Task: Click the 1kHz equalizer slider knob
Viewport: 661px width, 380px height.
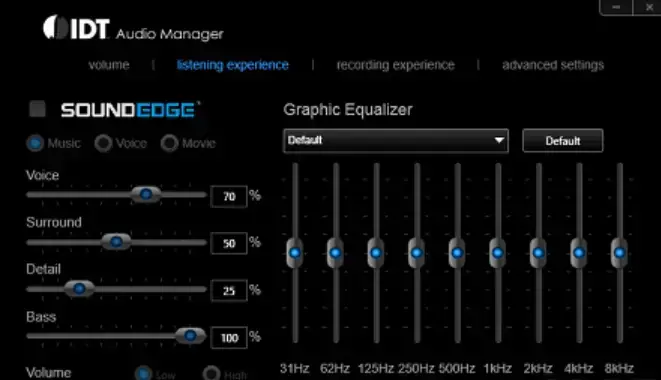Action: coord(497,253)
